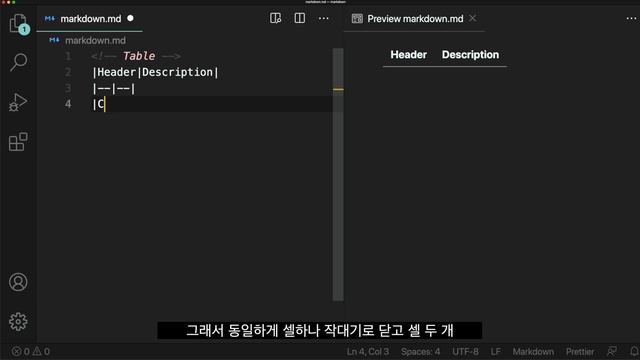
Task: Click the feedback icon in status bar
Action: 612,351
